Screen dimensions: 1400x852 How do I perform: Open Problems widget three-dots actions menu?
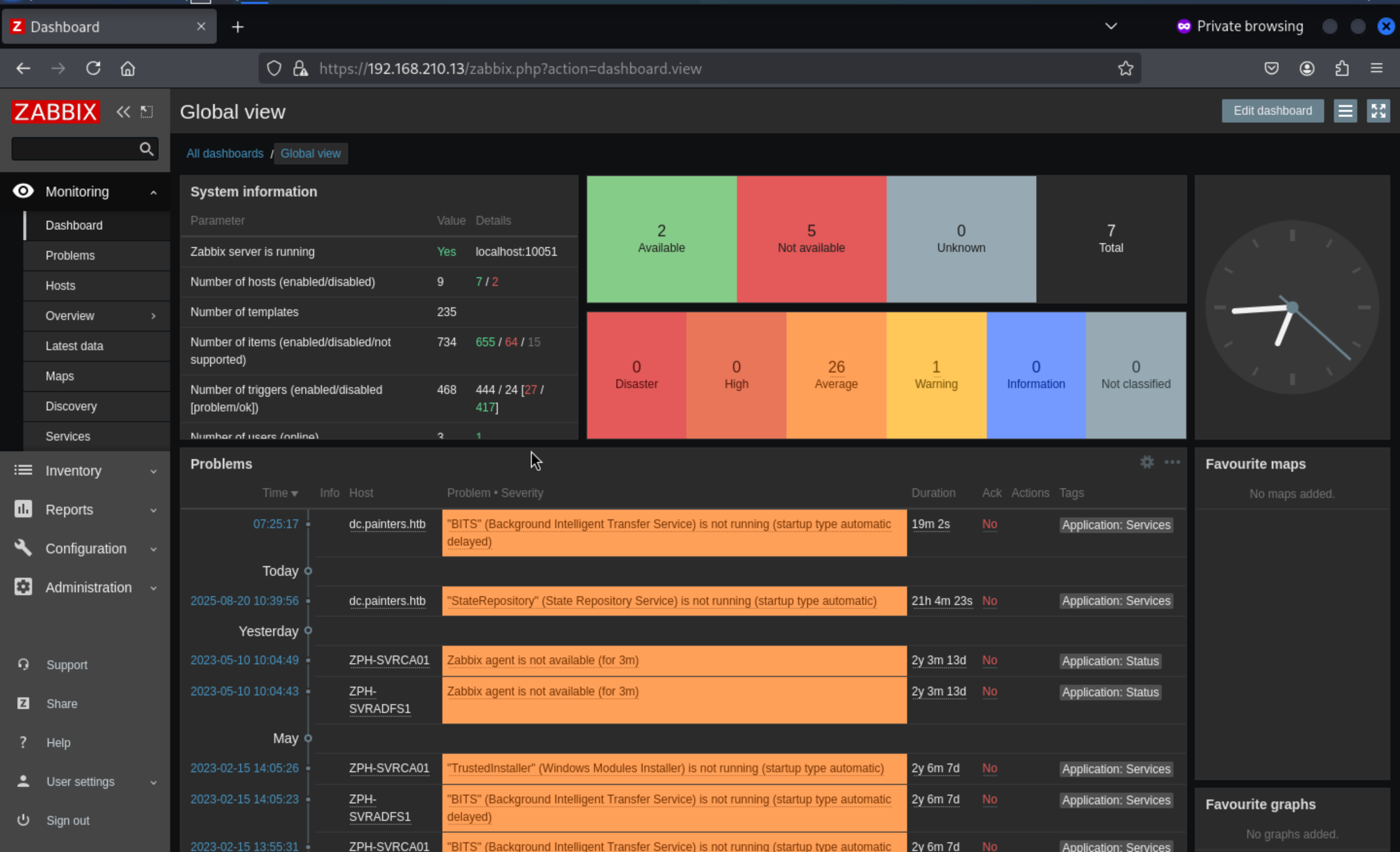click(x=1172, y=462)
